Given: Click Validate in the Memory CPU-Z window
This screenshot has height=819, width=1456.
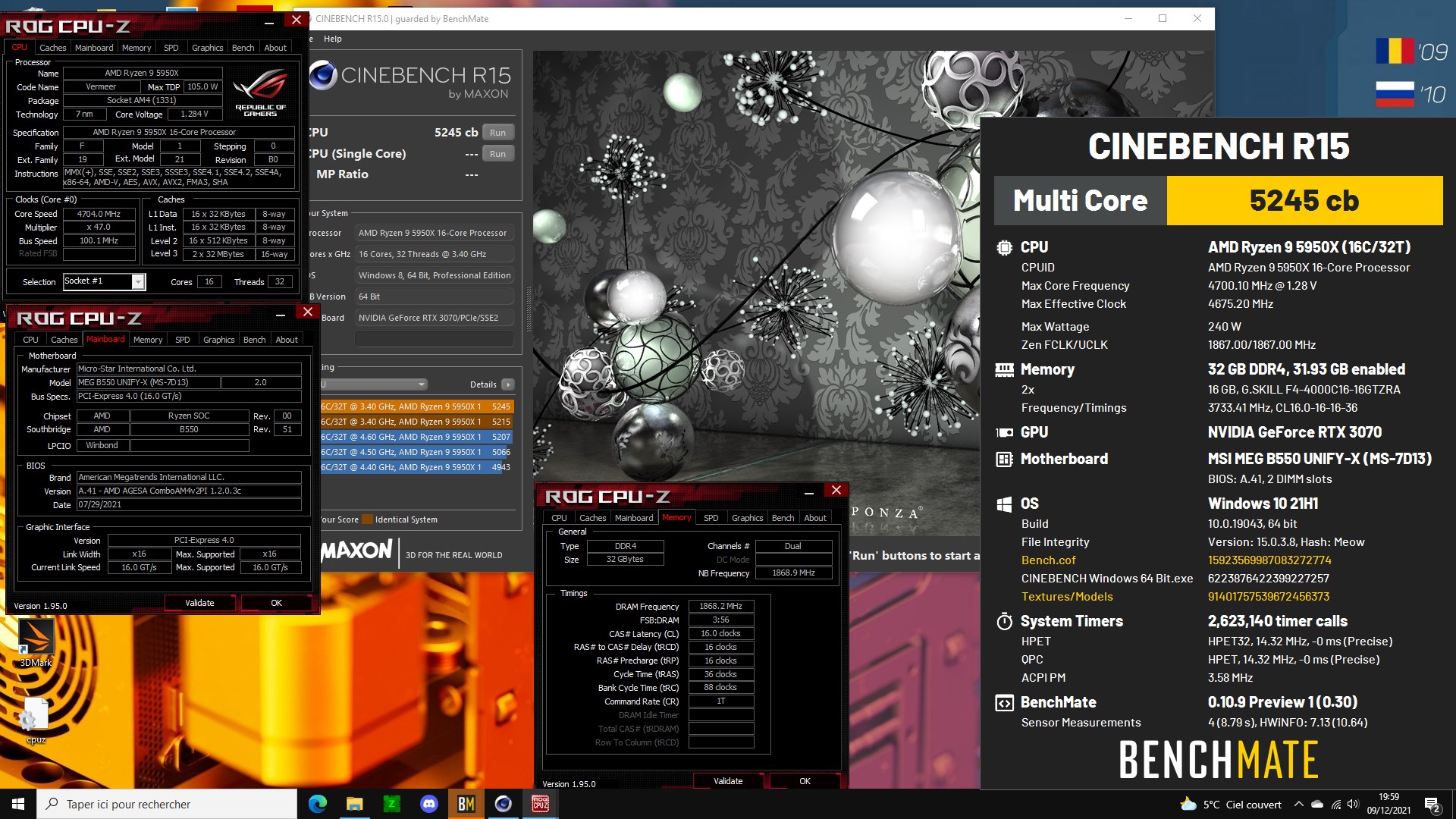Looking at the screenshot, I should [x=729, y=781].
